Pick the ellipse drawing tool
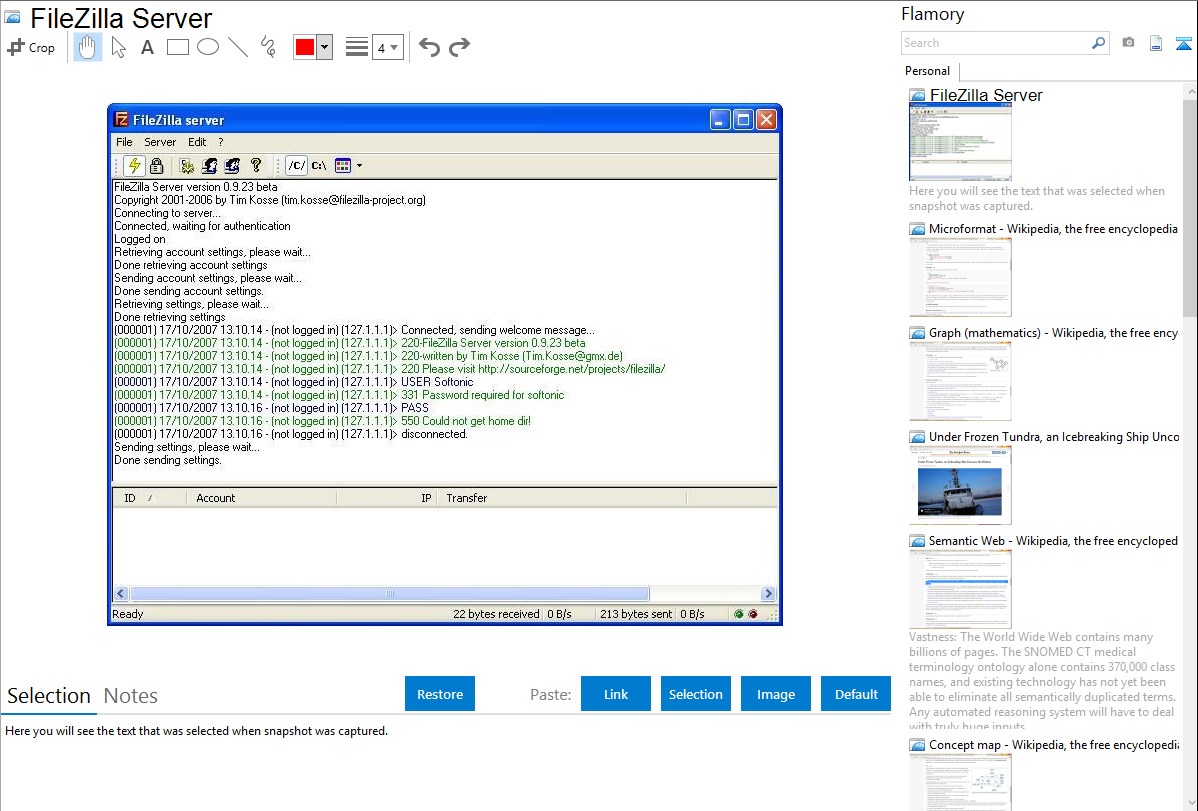This screenshot has height=811, width=1198. (x=208, y=47)
